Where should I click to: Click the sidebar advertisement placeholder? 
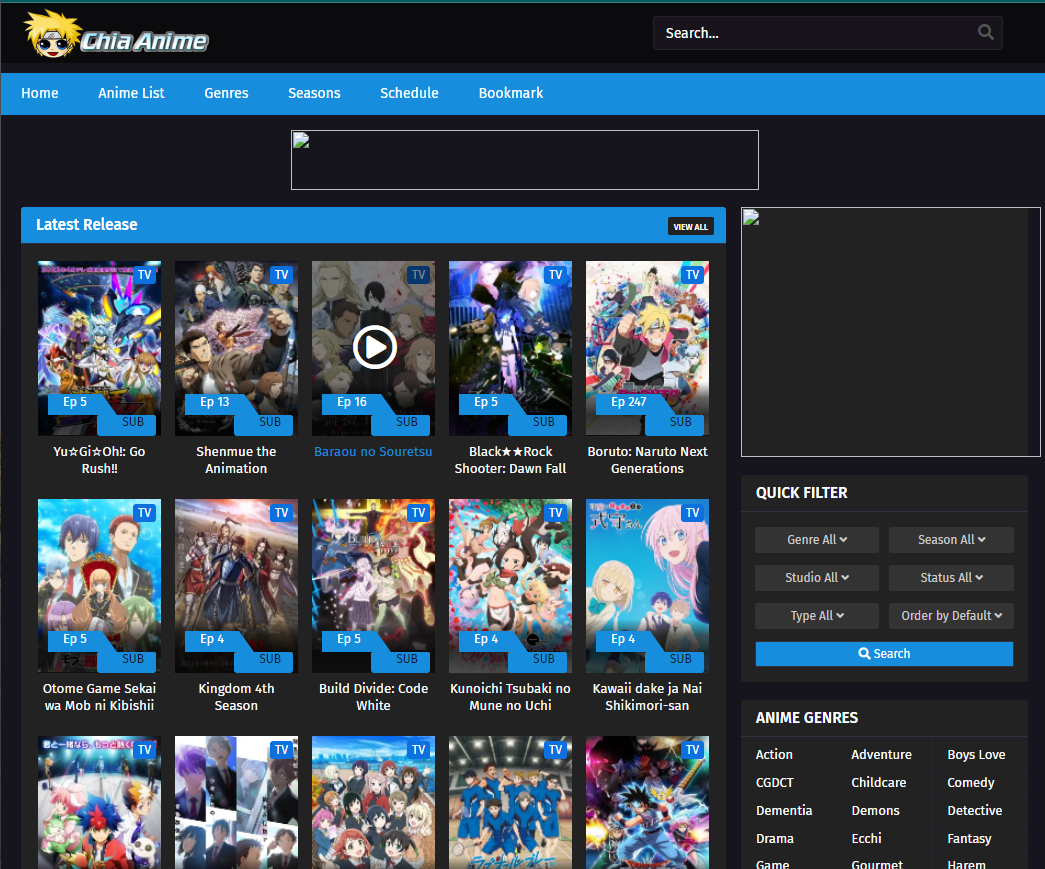point(890,332)
